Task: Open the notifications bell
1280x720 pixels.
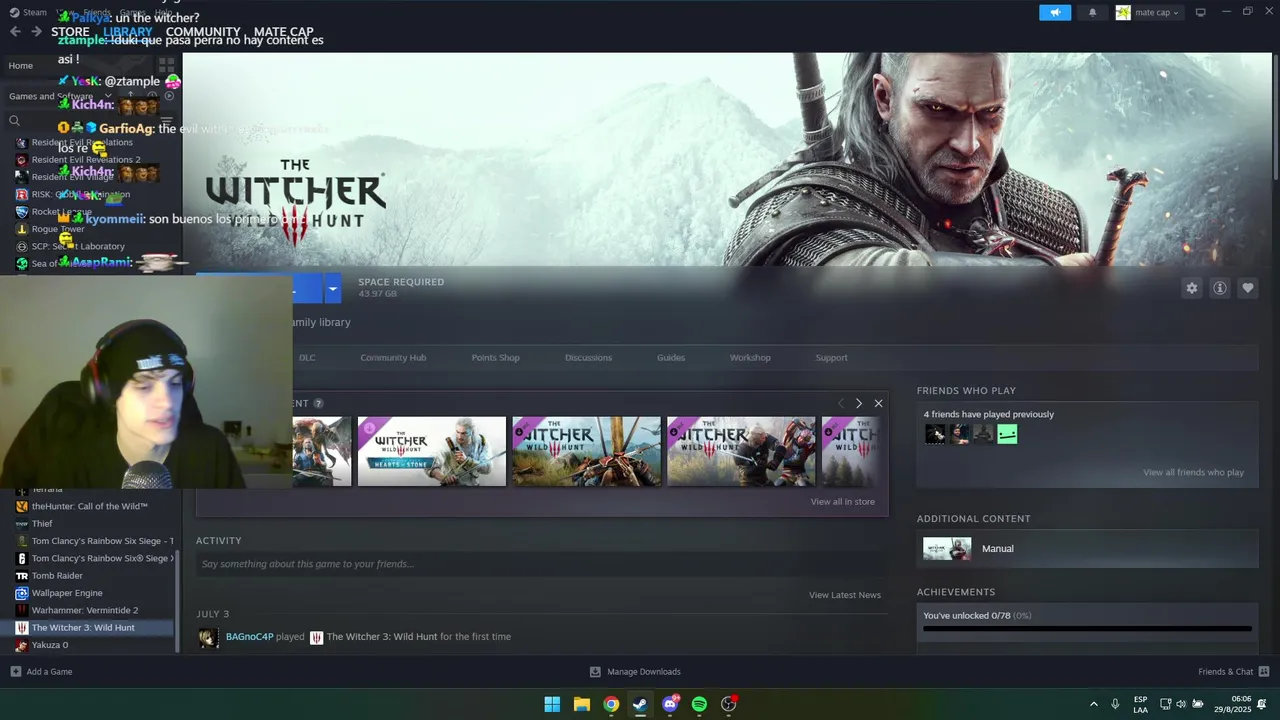Action: coord(1092,12)
